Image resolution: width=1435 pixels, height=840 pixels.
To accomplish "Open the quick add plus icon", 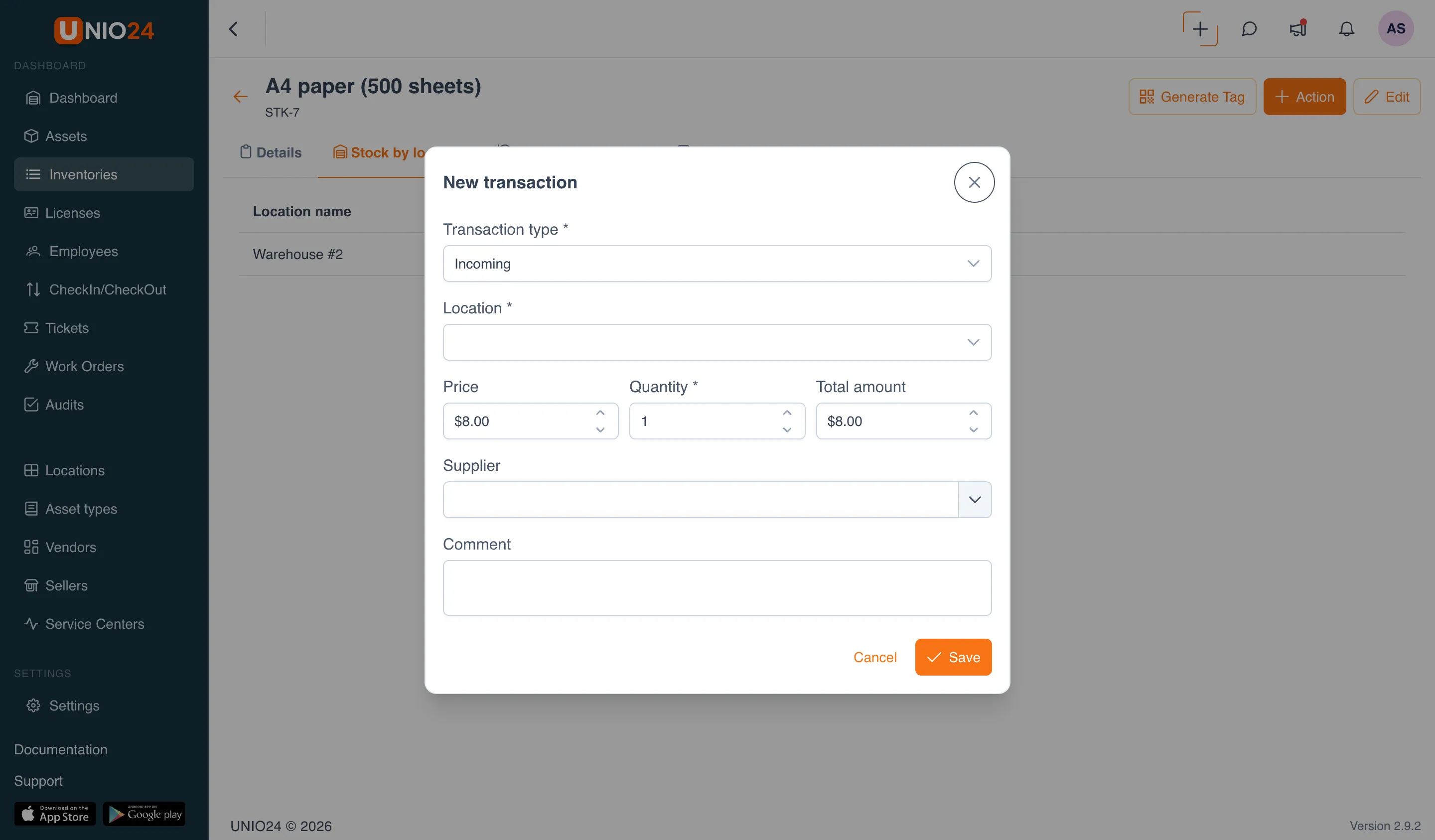I will pyautogui.click(x=1200, y=29).
